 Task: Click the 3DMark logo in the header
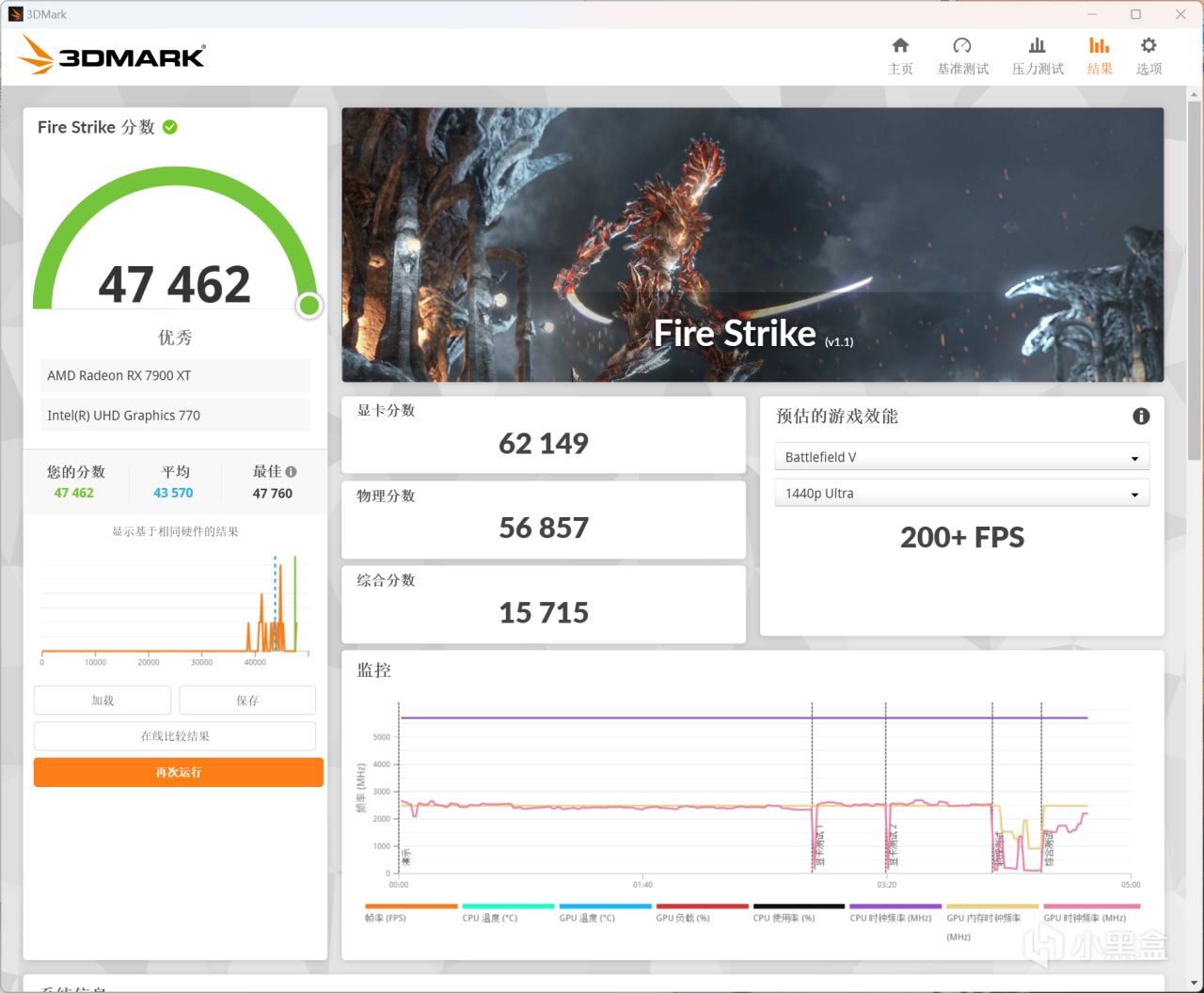[111, 55]
